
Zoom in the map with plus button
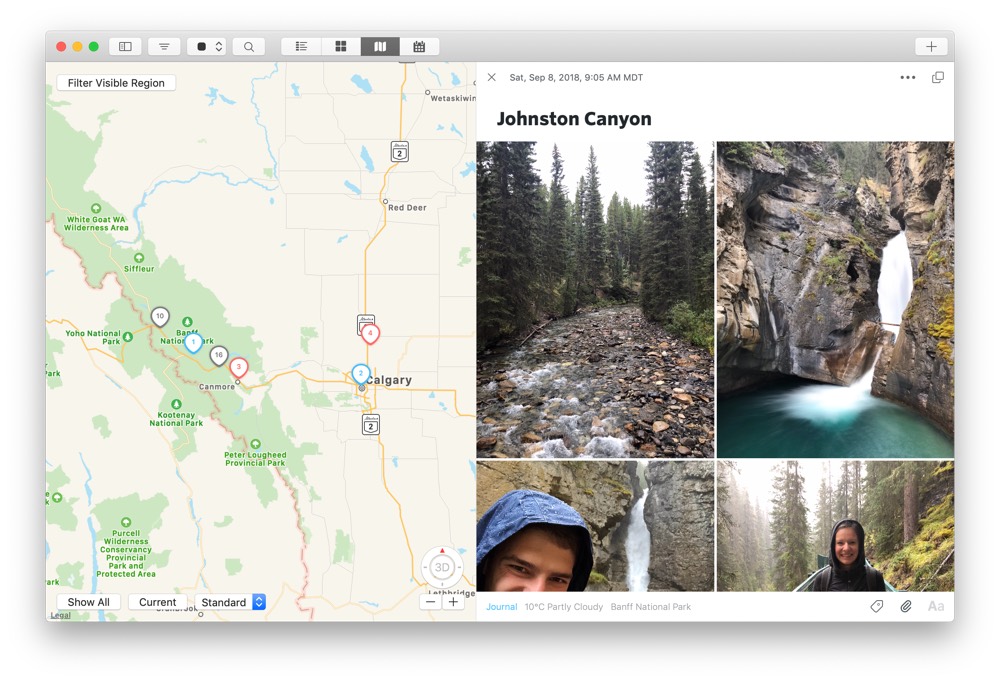[x=453, y=602]
